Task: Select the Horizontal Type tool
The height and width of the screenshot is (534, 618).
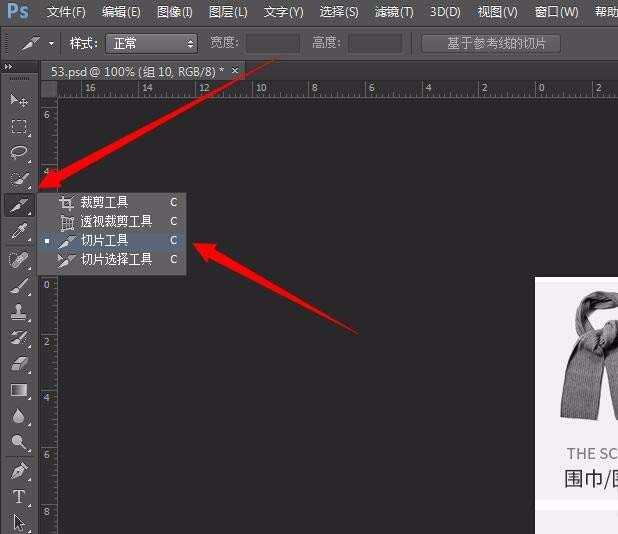Action: [18, 496]
